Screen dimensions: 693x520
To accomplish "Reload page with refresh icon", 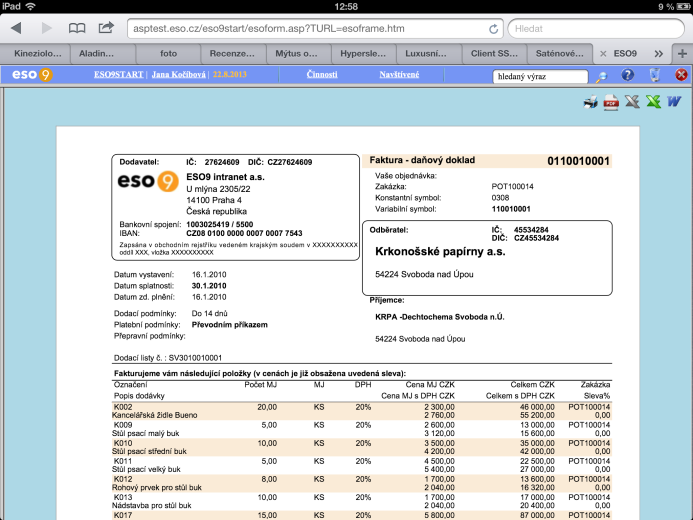I will (x=493, y=29).
